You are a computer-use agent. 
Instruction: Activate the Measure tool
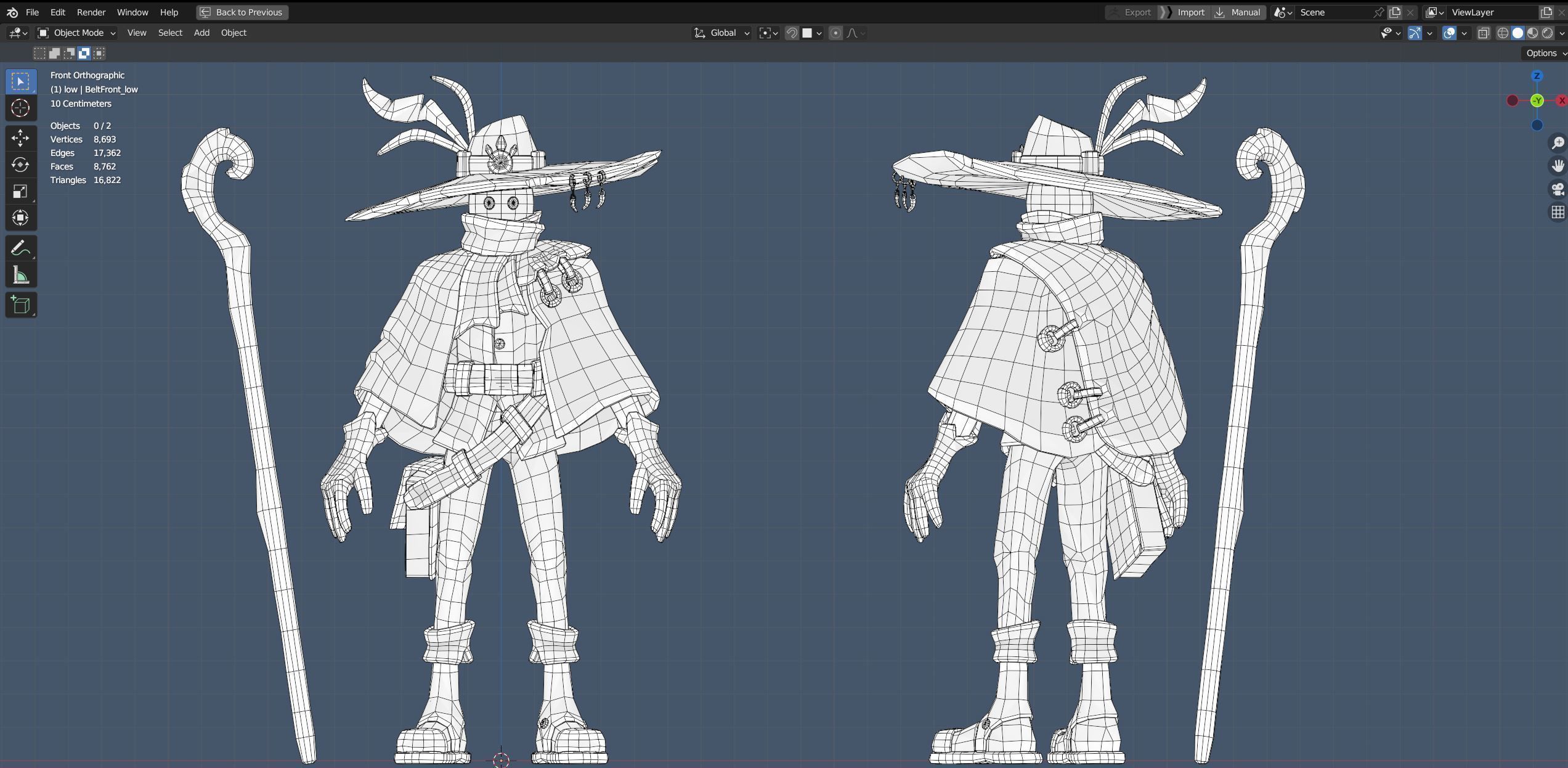coord(21,275)
